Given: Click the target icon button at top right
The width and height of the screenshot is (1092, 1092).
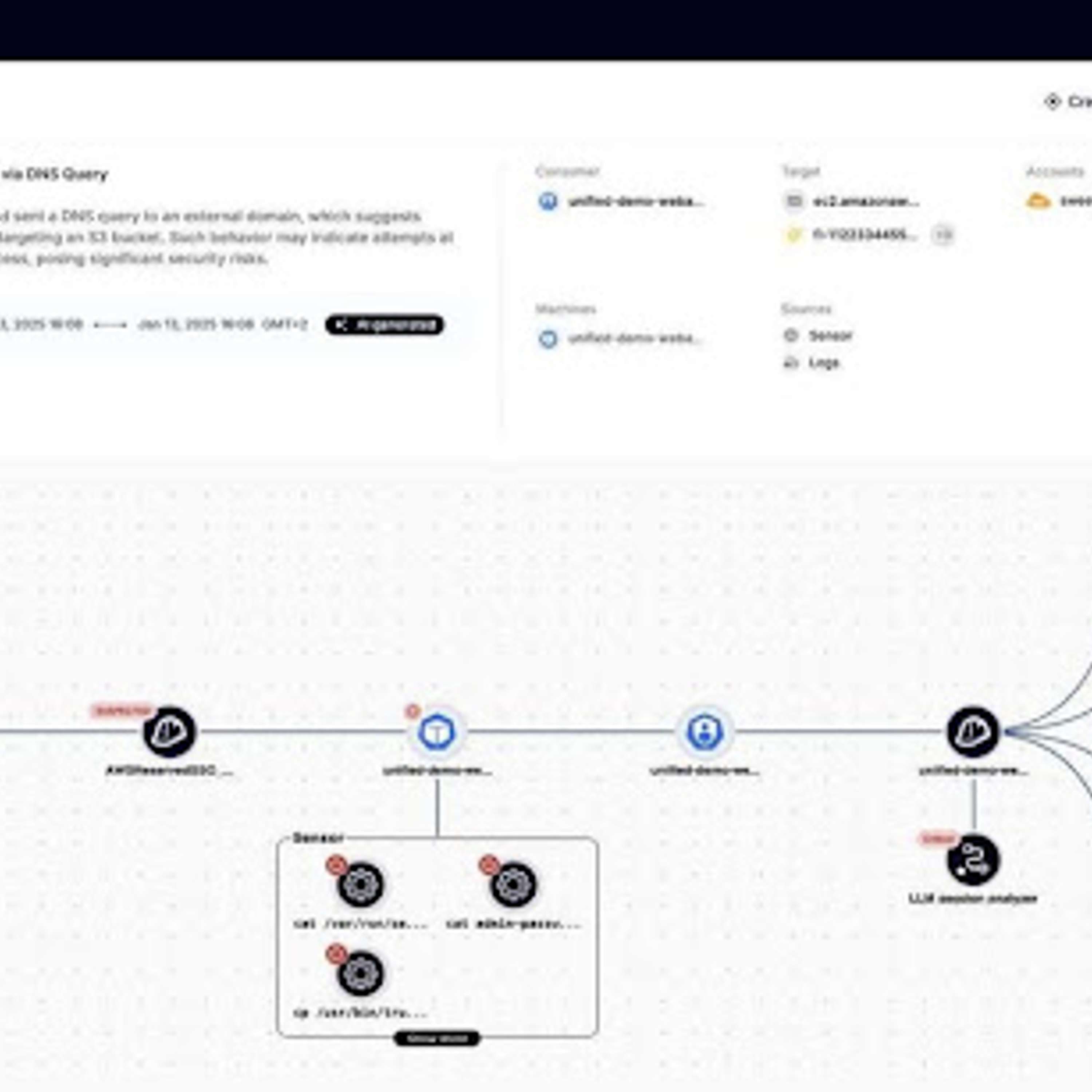Looking at the screenshot, I should click(x=1052, y=102).
